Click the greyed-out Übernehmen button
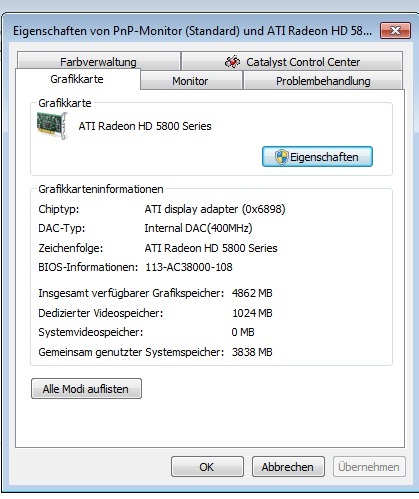Image resolution: width=419 pixels, height=499 pixels. pyautogui.click(x=369, y=467)
